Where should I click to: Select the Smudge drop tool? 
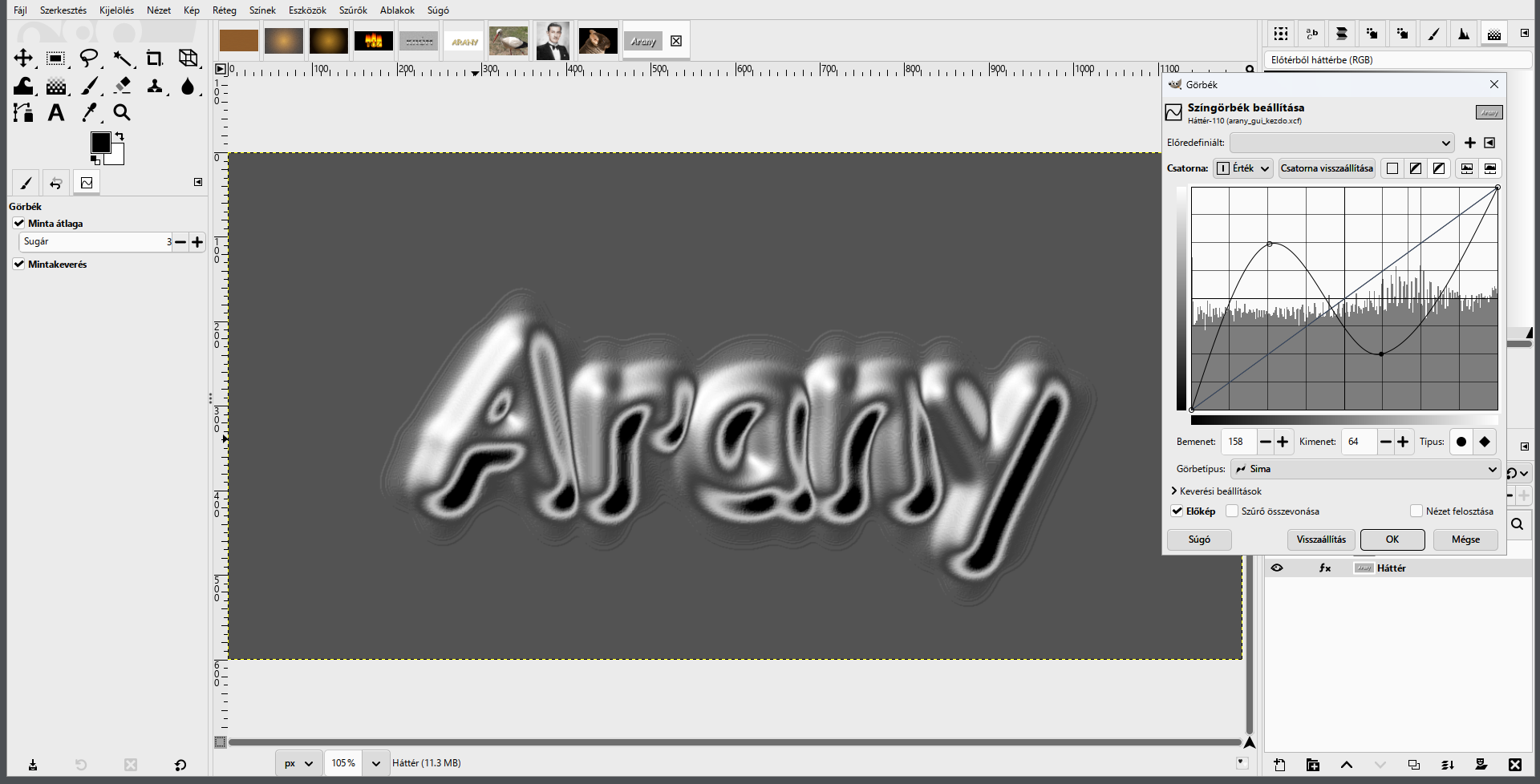click(188, 86)
